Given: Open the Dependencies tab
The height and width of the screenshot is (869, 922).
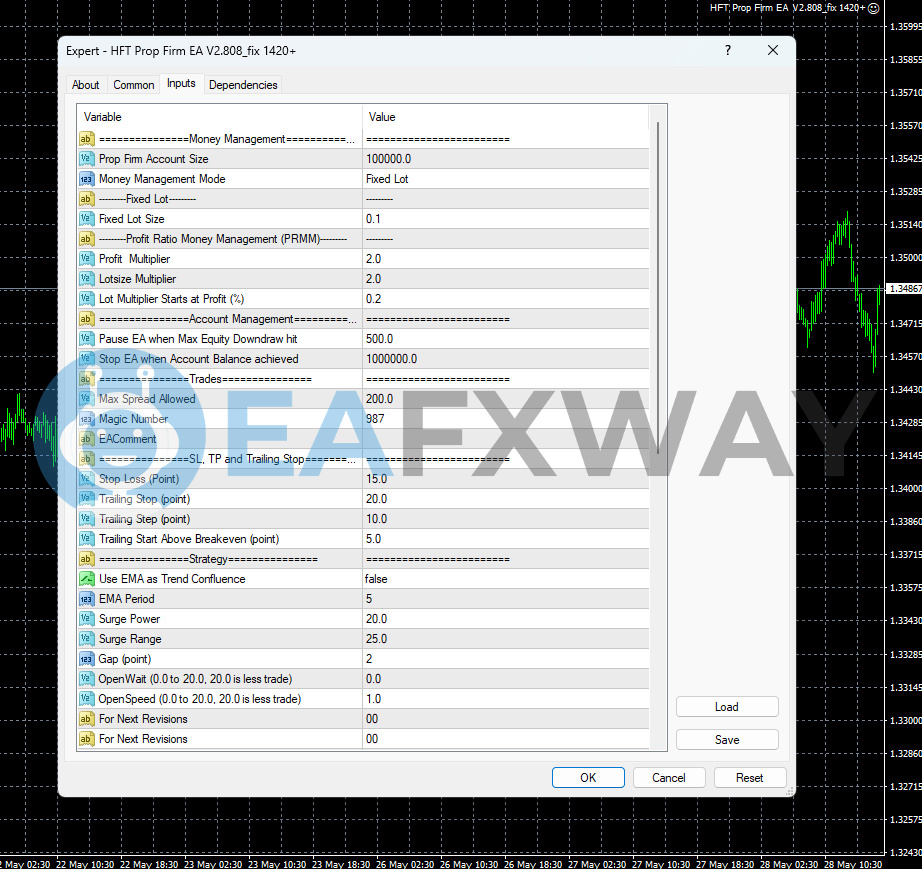Looking at the screenshot, I should pos(243,85).
